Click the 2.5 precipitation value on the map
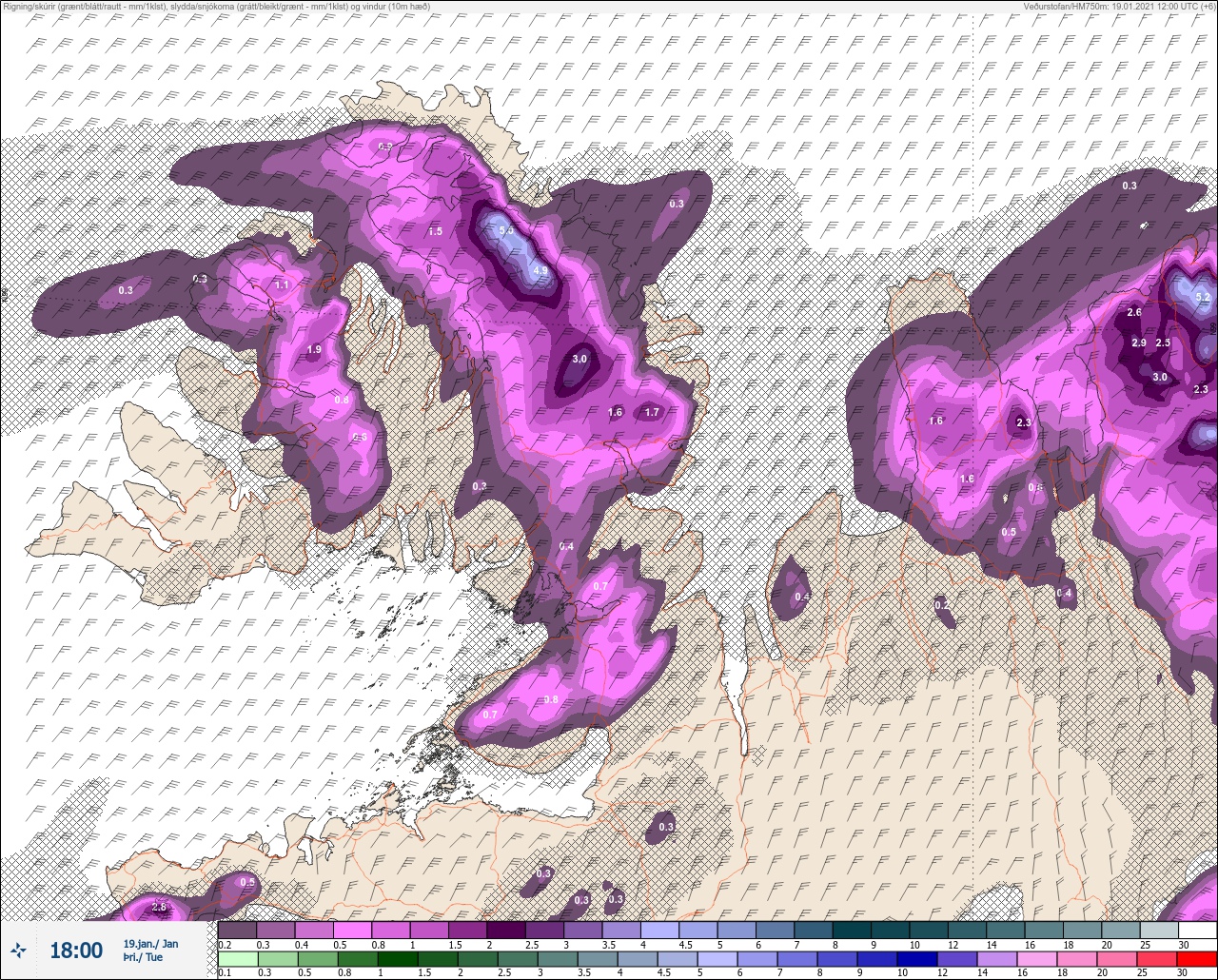 (1163, 343)
